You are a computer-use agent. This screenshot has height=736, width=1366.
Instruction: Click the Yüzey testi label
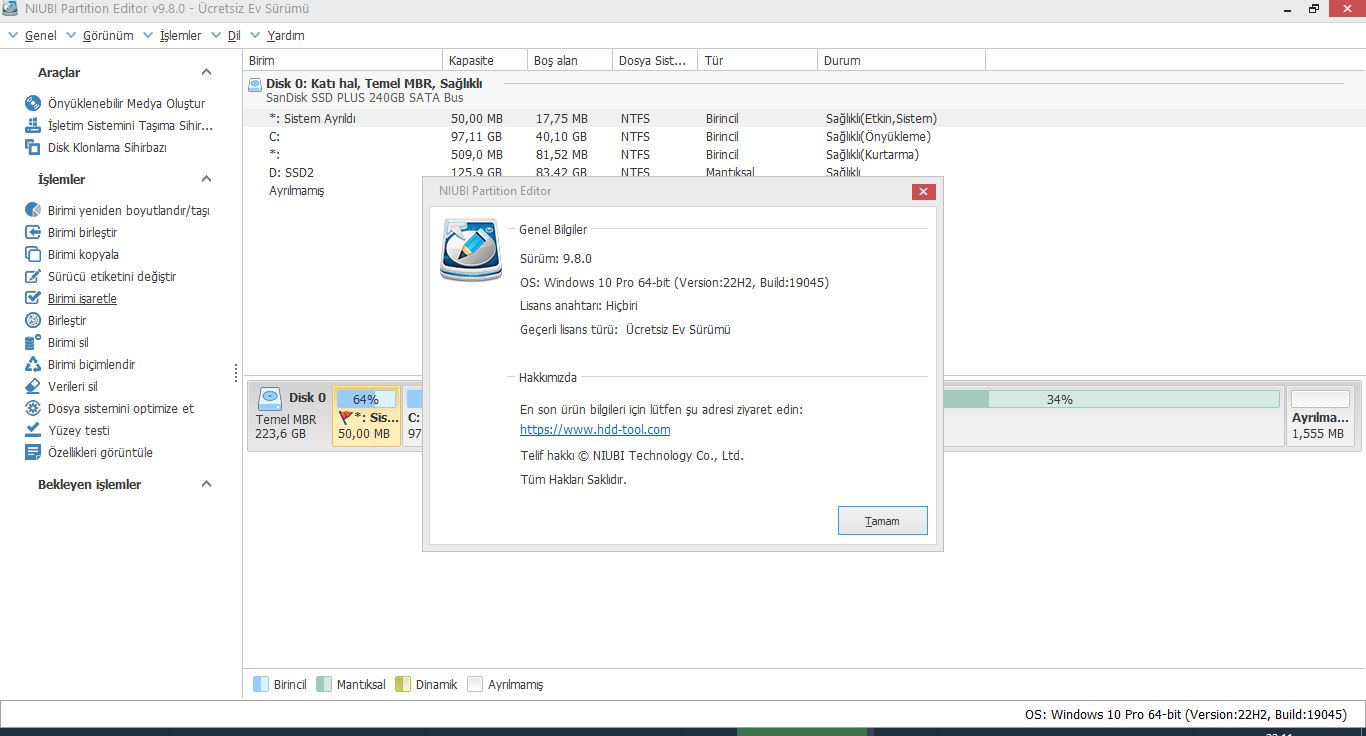tap(79, 430)
